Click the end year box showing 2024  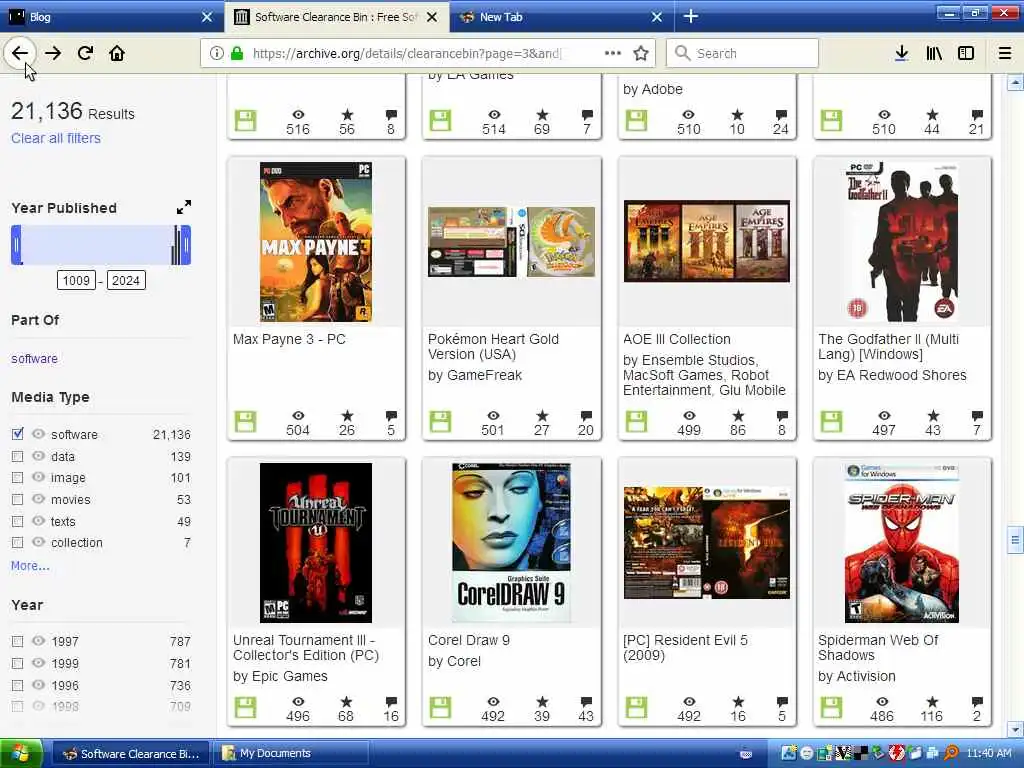(x=126, y=280)
